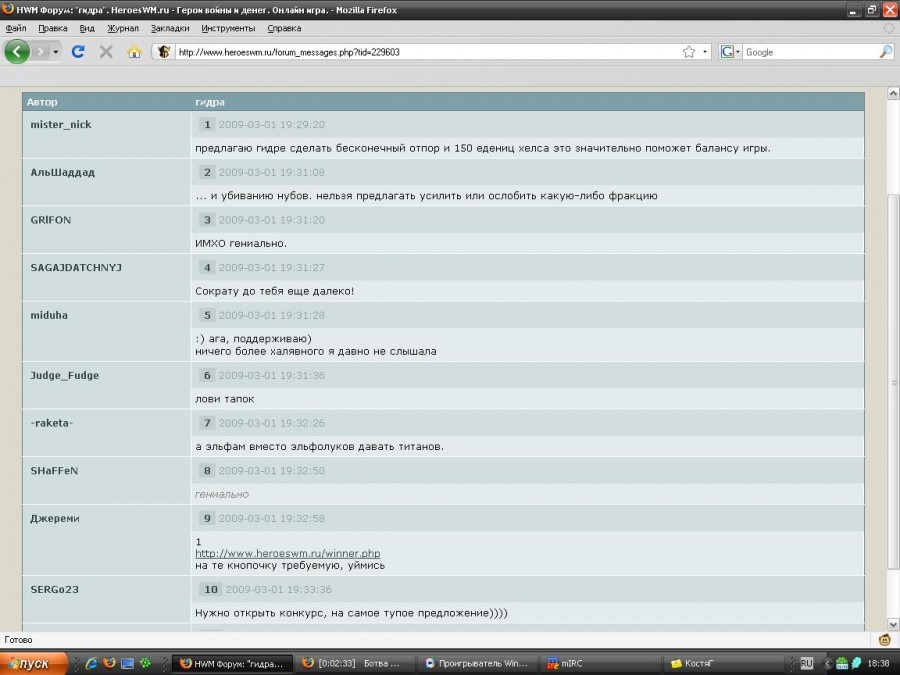This screenshot has height=675, width=900.
Task: Open the Закладки menu
Action: coord(170,29)
